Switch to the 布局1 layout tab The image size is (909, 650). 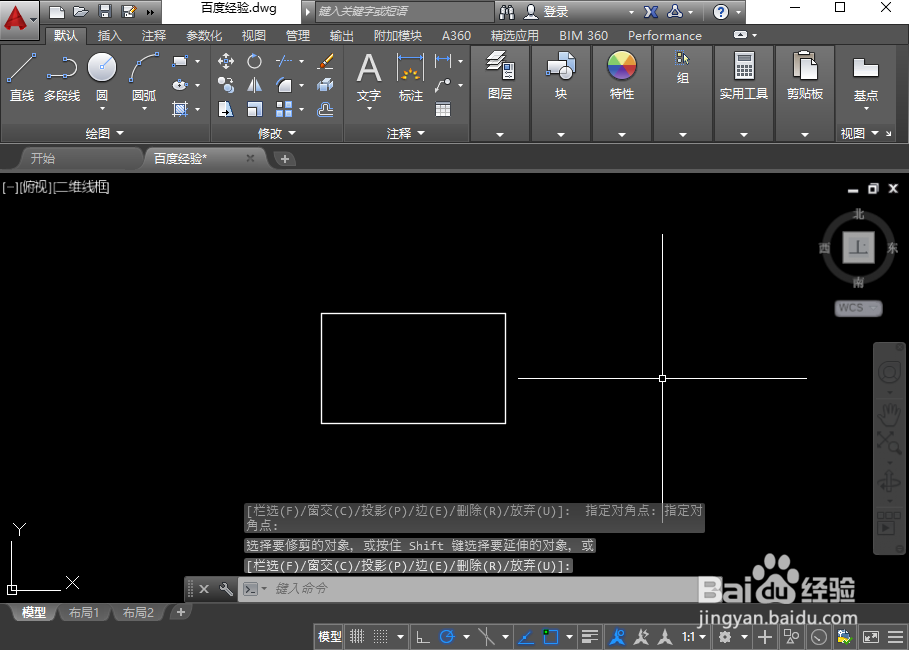click(x=84, y=612)
